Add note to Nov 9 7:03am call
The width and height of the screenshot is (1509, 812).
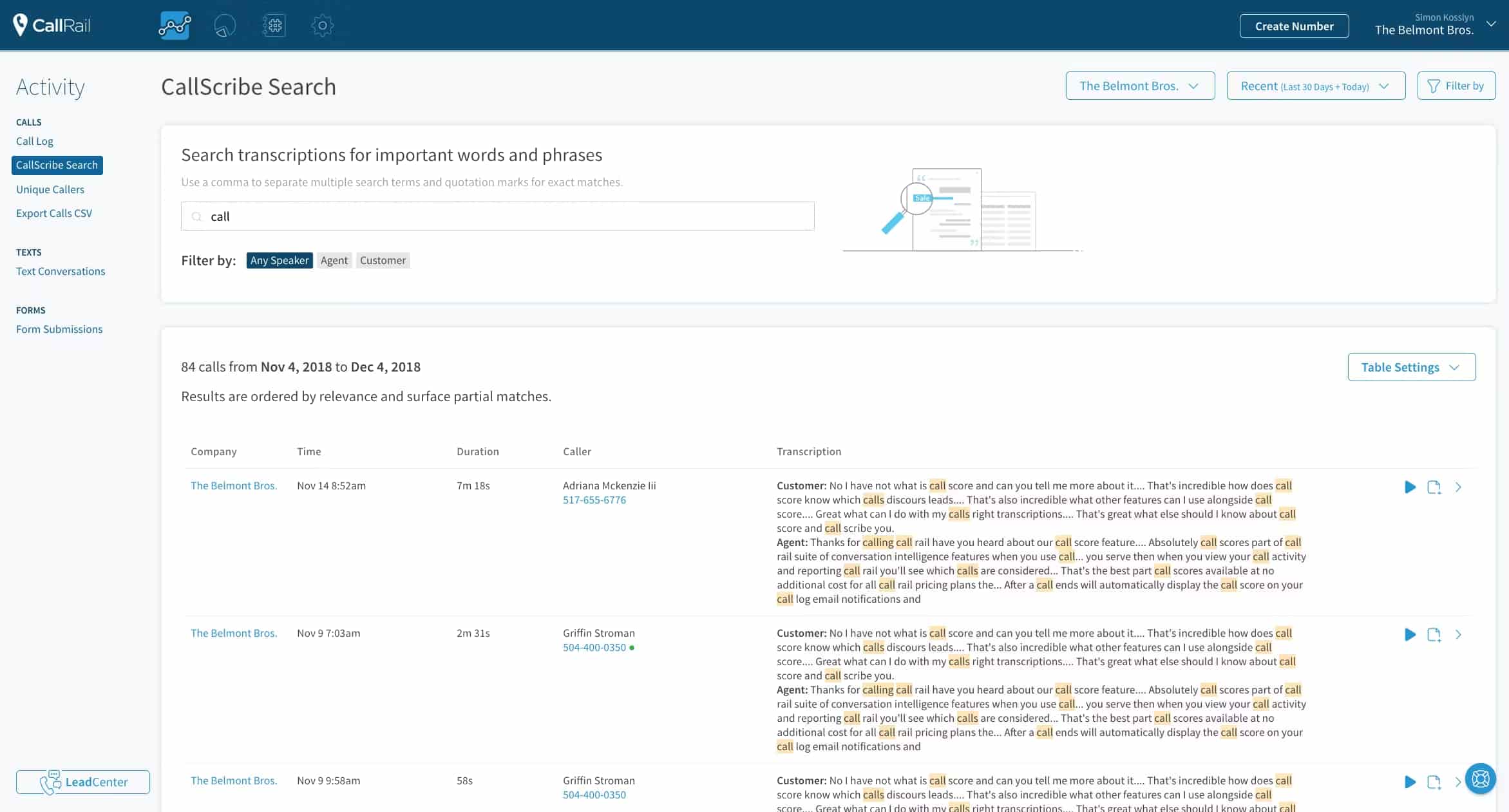pyautogui.click(x=1434, y=634)
